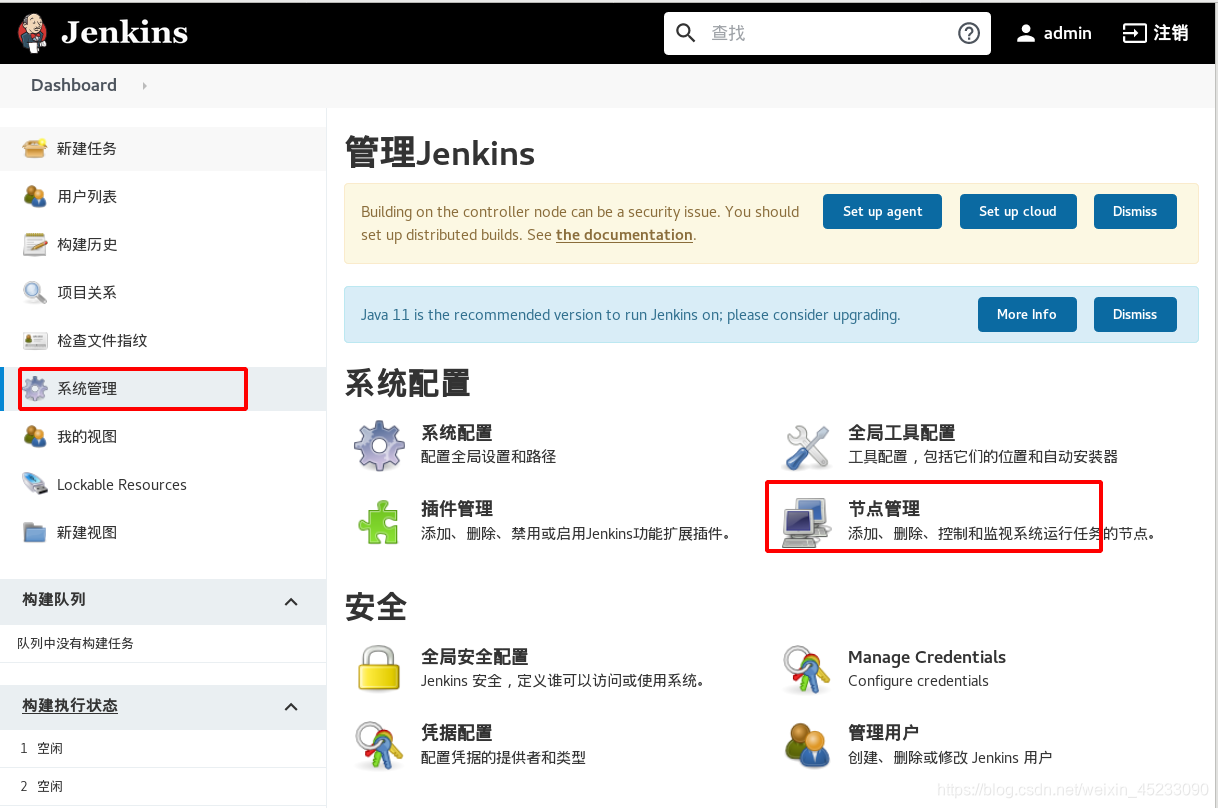Click the search magnifier icon
The height and width of the screenshot is (808, 1218).
coord(686,33)
